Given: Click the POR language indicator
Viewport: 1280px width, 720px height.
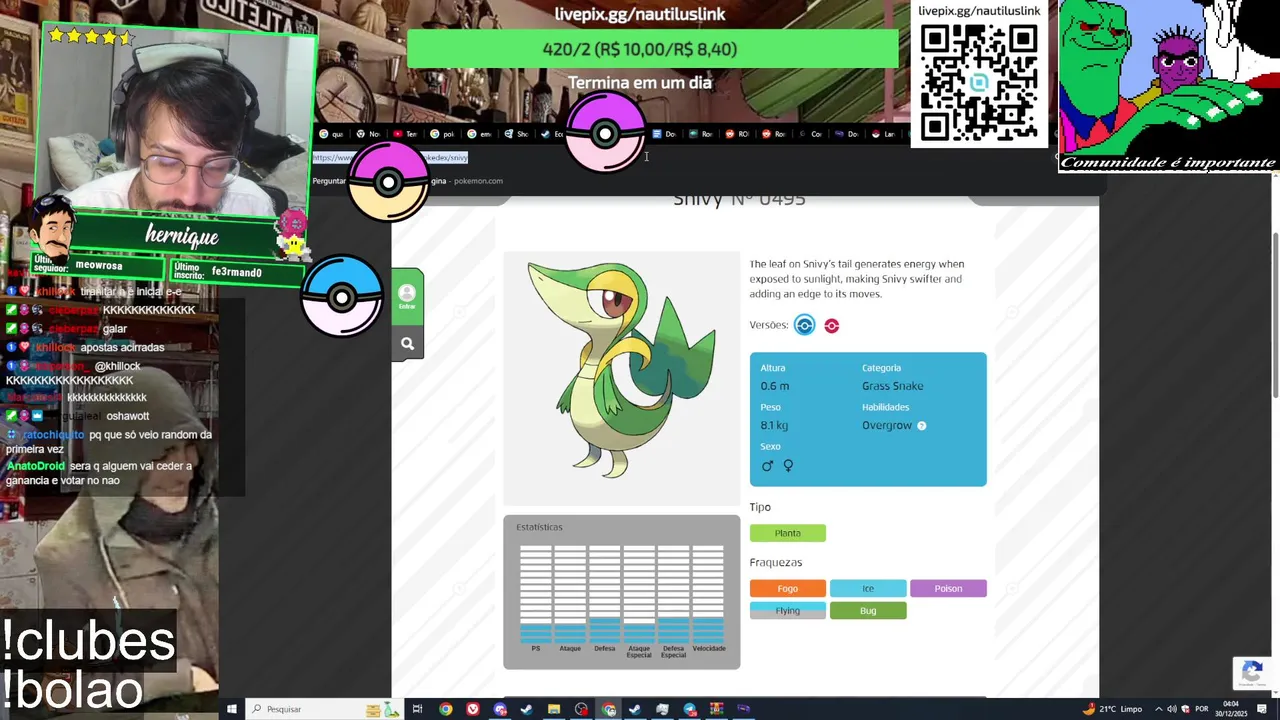Looking at the screenshot, I should tap(1202, 709).
